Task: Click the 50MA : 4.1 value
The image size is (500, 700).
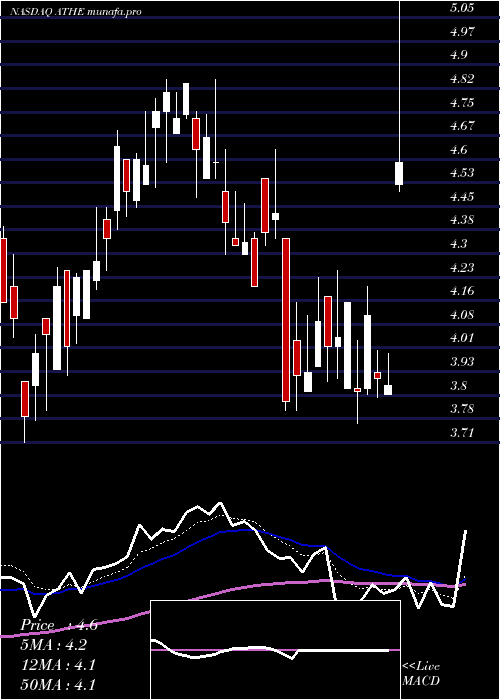Action: pos(58,684)
